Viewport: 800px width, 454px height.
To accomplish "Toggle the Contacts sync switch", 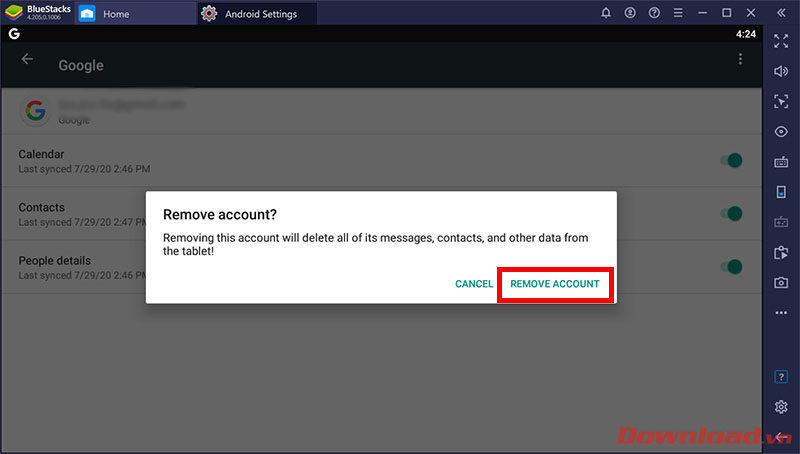I will pos(731,214).
